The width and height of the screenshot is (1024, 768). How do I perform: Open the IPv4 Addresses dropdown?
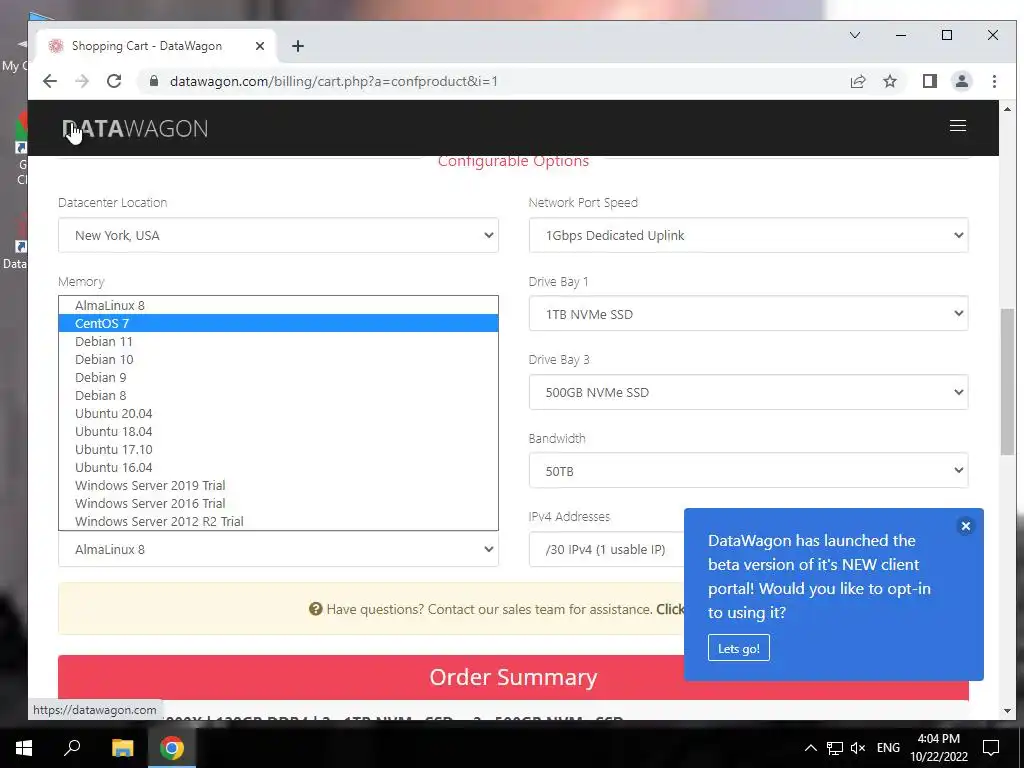coord(606,549)
